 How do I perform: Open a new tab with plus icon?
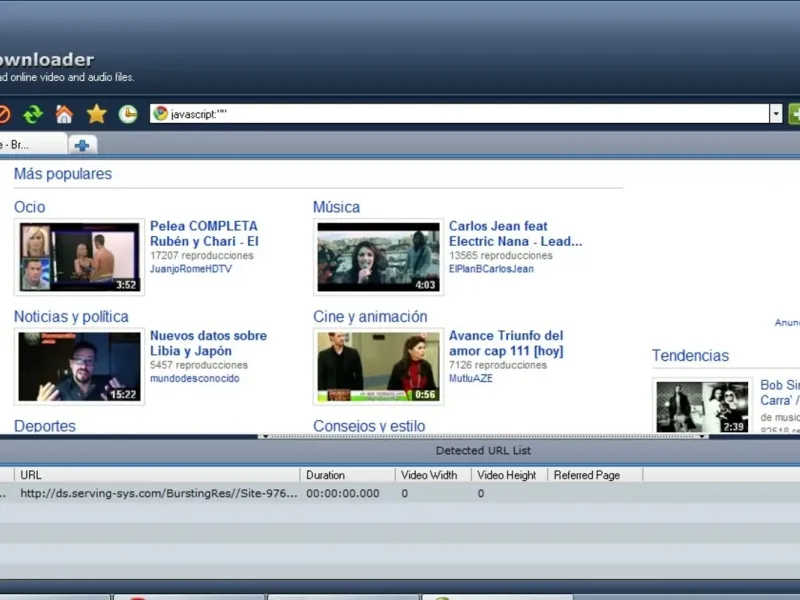click(82, 145)
